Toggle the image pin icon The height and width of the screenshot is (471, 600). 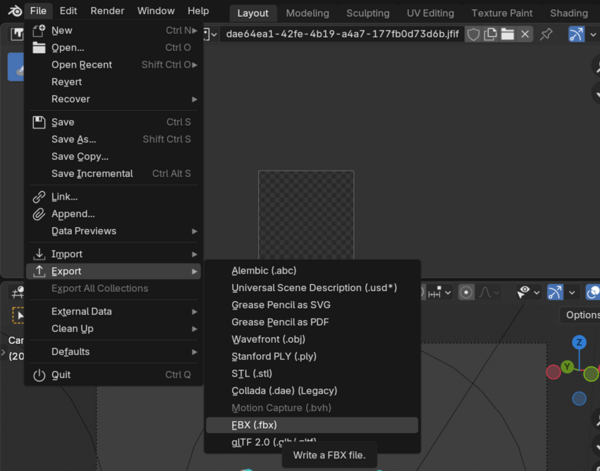pyautogui.click(x=546, y=34)
